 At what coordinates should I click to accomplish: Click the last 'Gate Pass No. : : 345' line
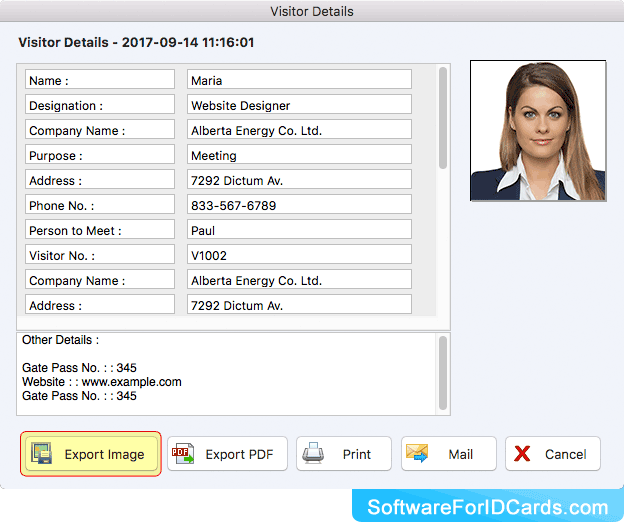(79, 396)
